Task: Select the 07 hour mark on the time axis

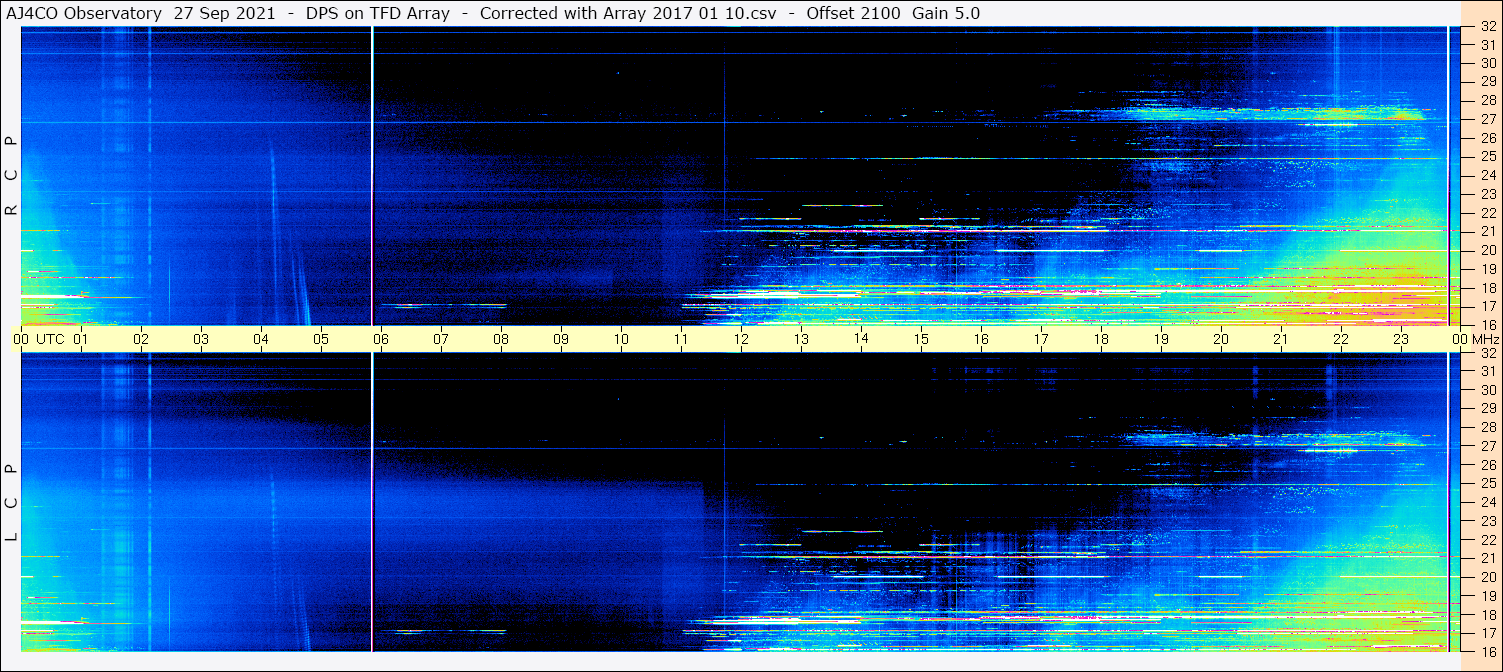Action: (x=441, y=339)
